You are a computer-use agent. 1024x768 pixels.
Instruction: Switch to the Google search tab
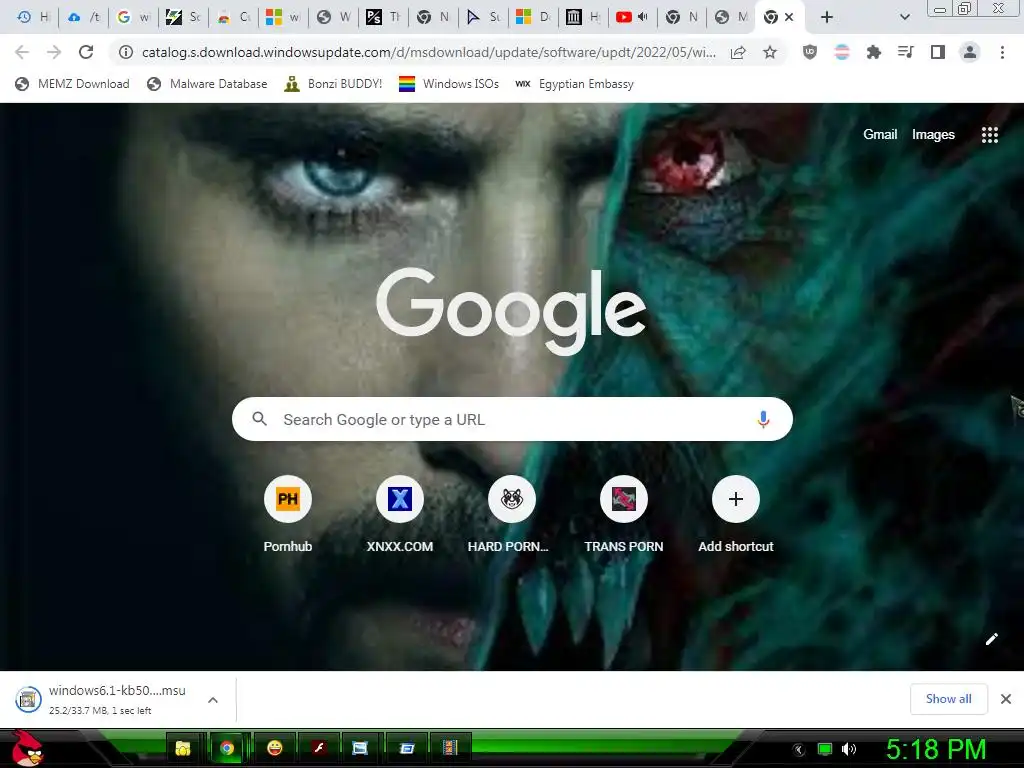[133, 17]
